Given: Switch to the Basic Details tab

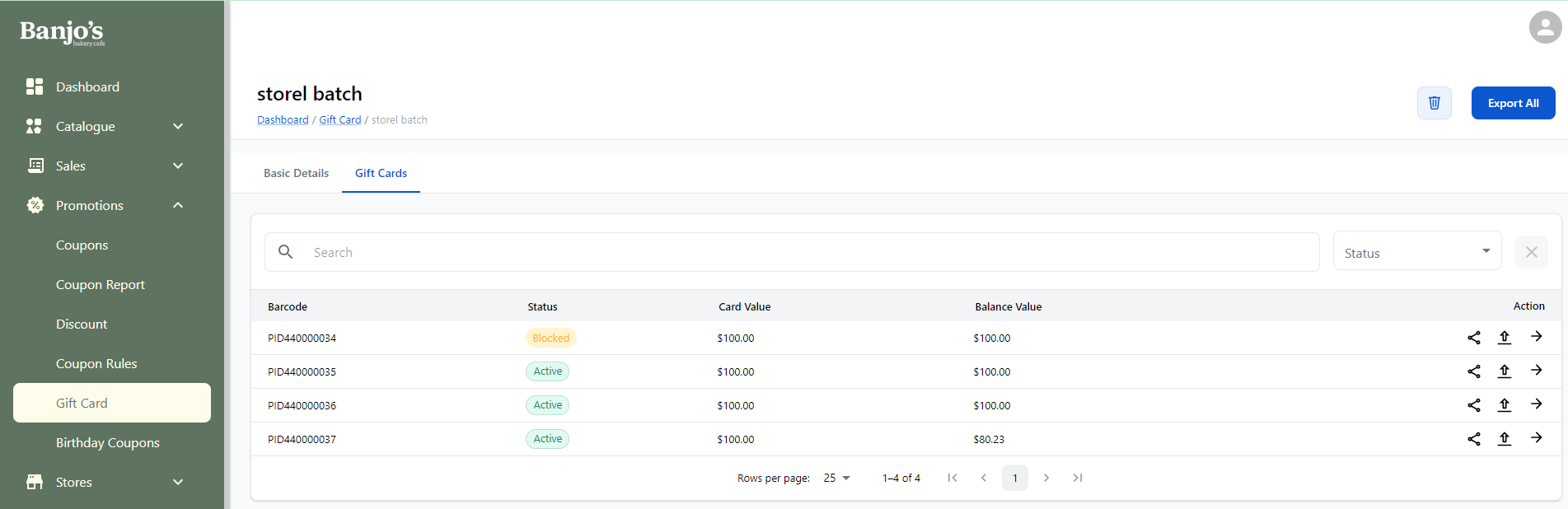Looking at the screenshot, I should 296,173.
